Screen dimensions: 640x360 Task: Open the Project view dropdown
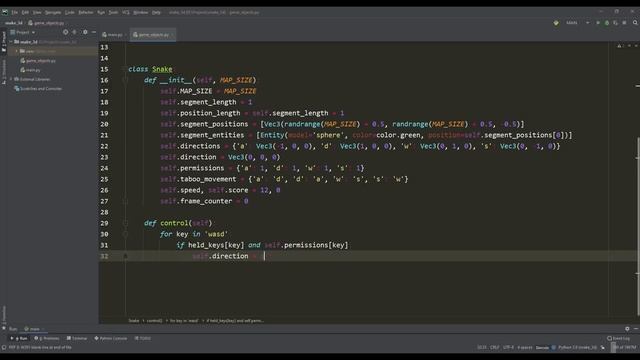pyautogui.click(x=23, y=32)
